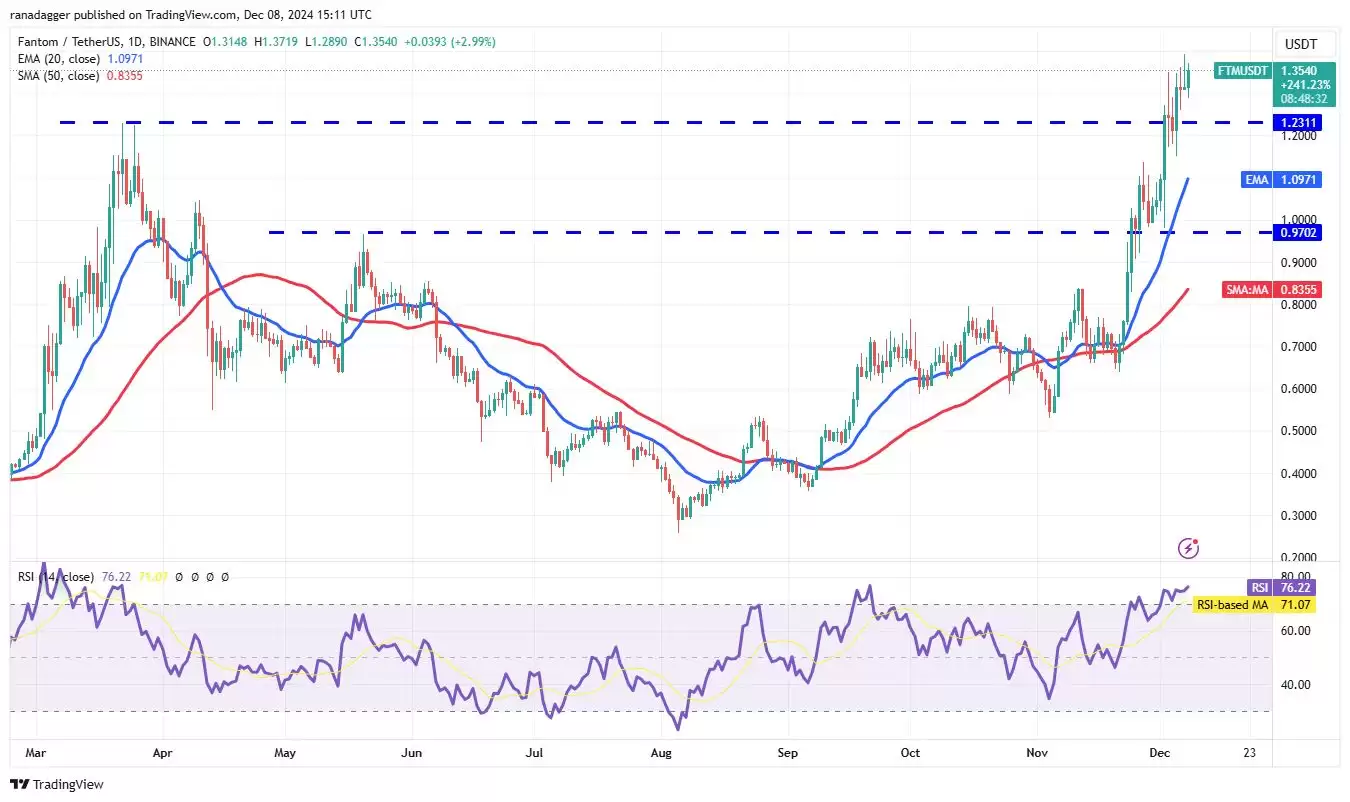Click the purple RSI label tag

tap(1257, 587)
